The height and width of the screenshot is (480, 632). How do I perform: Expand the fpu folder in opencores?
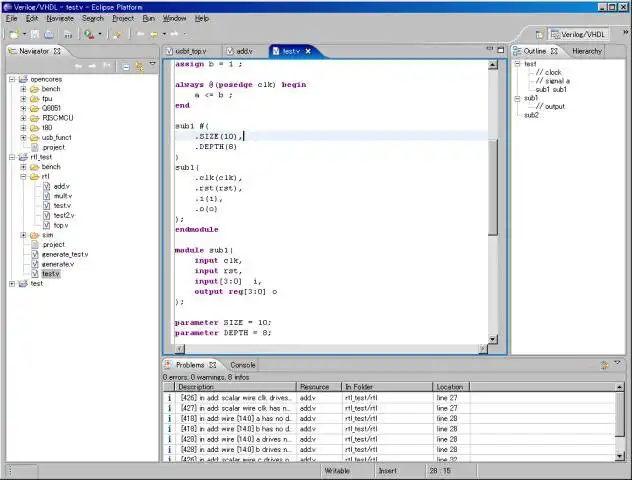pyautogui.click(x=23, y=99)
